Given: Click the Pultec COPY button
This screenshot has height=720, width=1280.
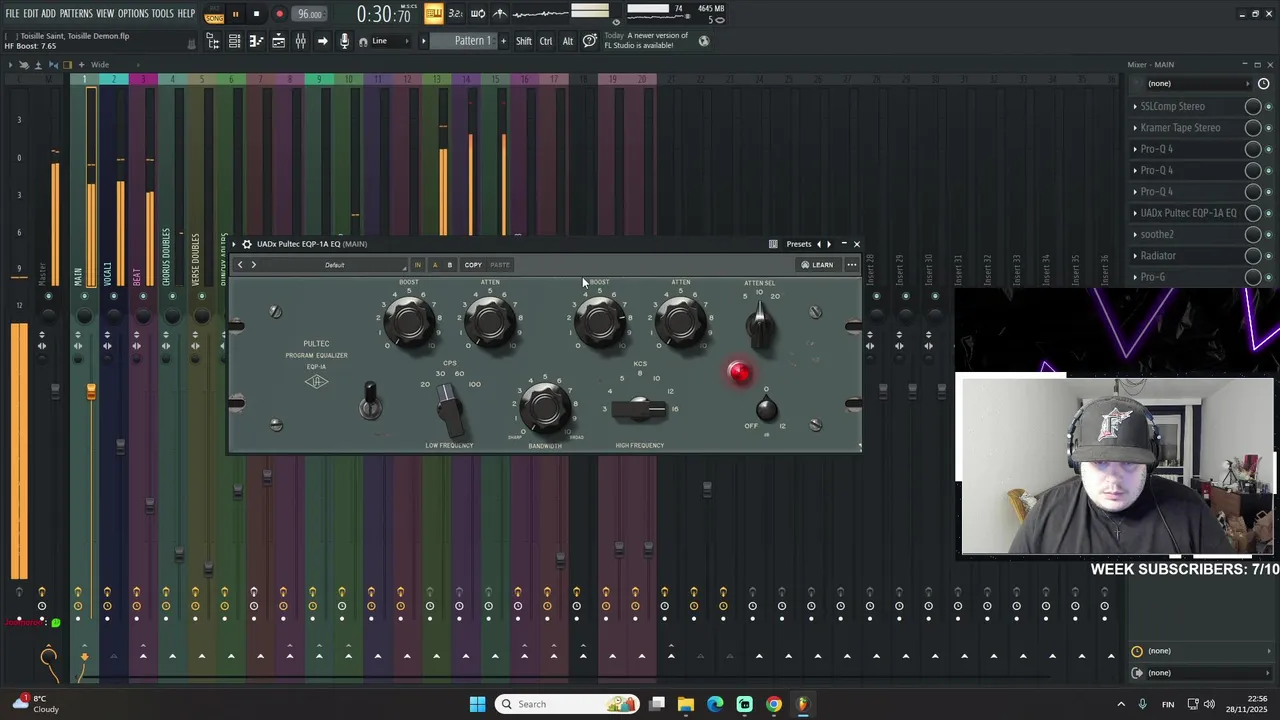Looking at the screenshot, I should pos(473,265).
